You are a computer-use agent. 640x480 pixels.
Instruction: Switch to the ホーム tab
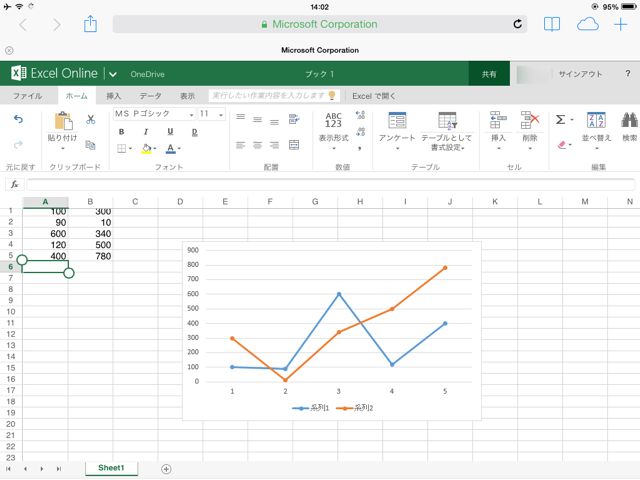point(77,96)
